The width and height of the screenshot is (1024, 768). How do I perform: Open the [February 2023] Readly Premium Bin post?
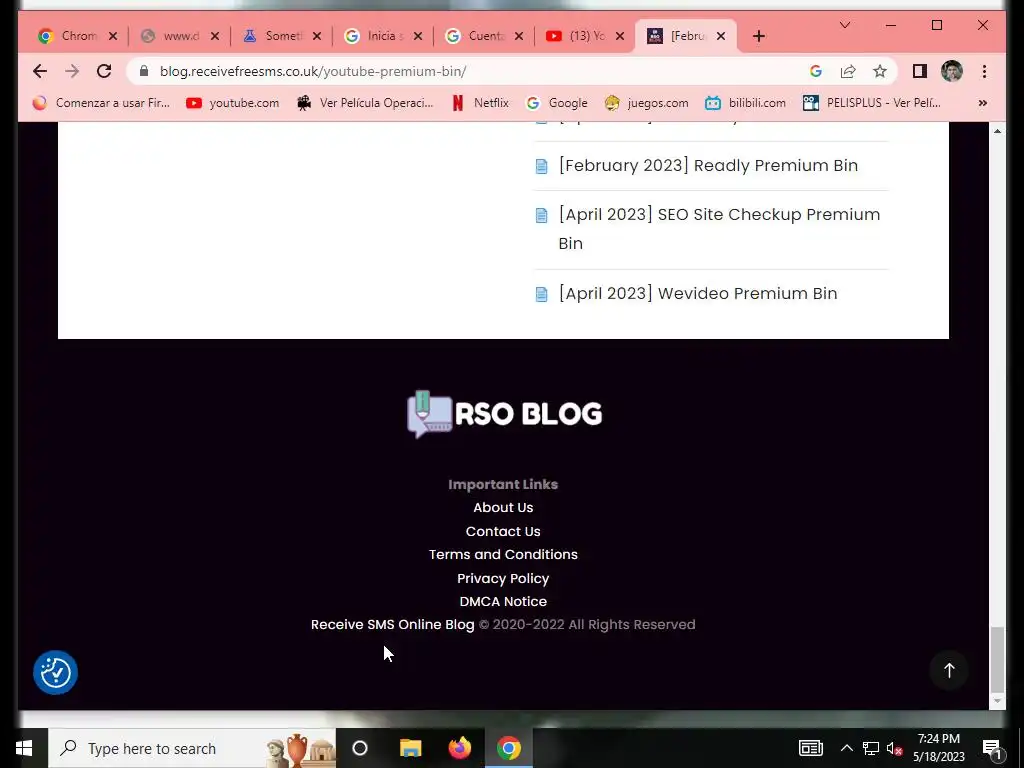coord(708,165)
